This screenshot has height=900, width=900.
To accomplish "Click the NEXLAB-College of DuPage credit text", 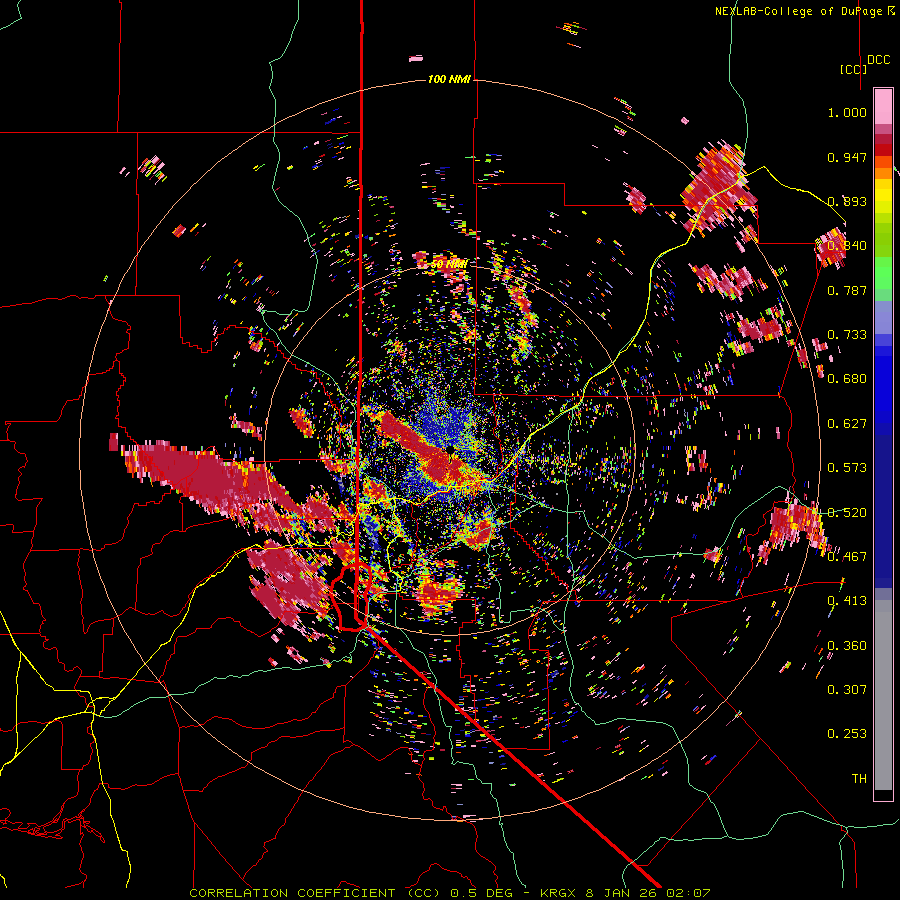I will click(x=805, y=11).
